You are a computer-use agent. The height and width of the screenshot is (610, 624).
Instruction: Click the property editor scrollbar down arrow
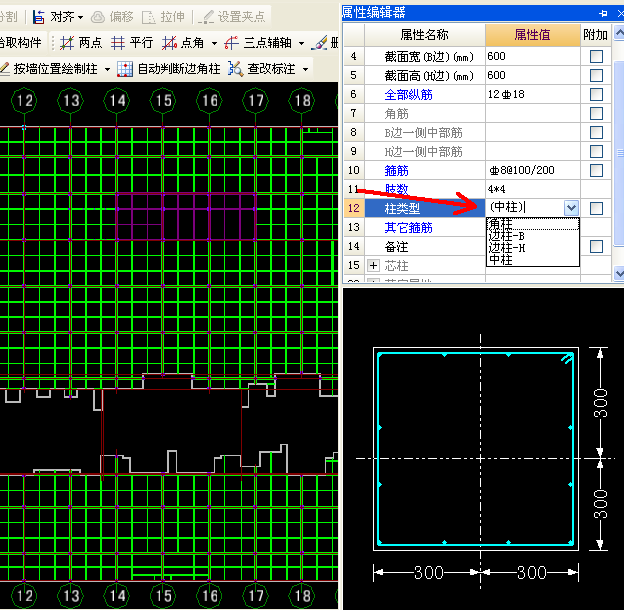click(618, 273)
